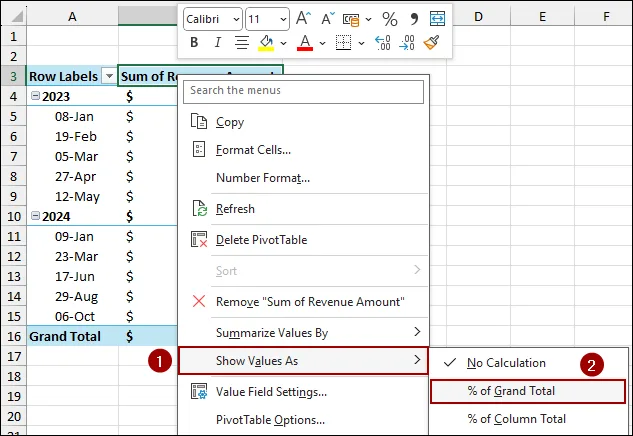
Task: Open the font size 11 dropdown
Action: pyautogui.click(x=283, y=19)
